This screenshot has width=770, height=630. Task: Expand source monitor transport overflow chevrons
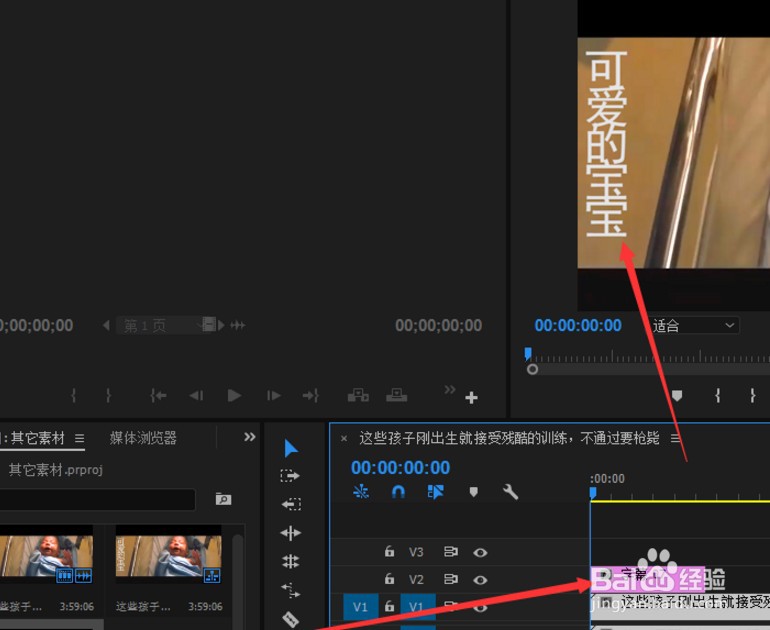coord(450,389)
